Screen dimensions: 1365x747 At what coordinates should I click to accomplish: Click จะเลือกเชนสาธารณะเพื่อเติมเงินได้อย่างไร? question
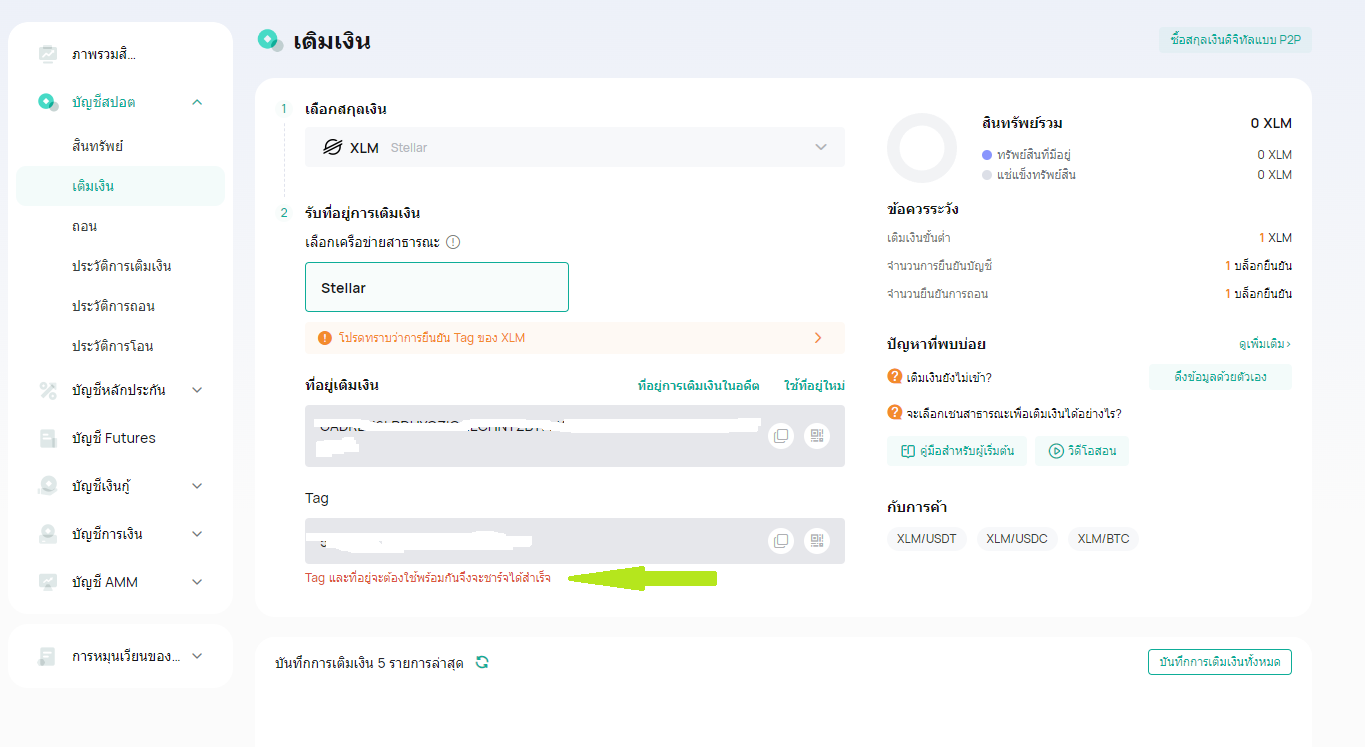tap(1014, 413)
